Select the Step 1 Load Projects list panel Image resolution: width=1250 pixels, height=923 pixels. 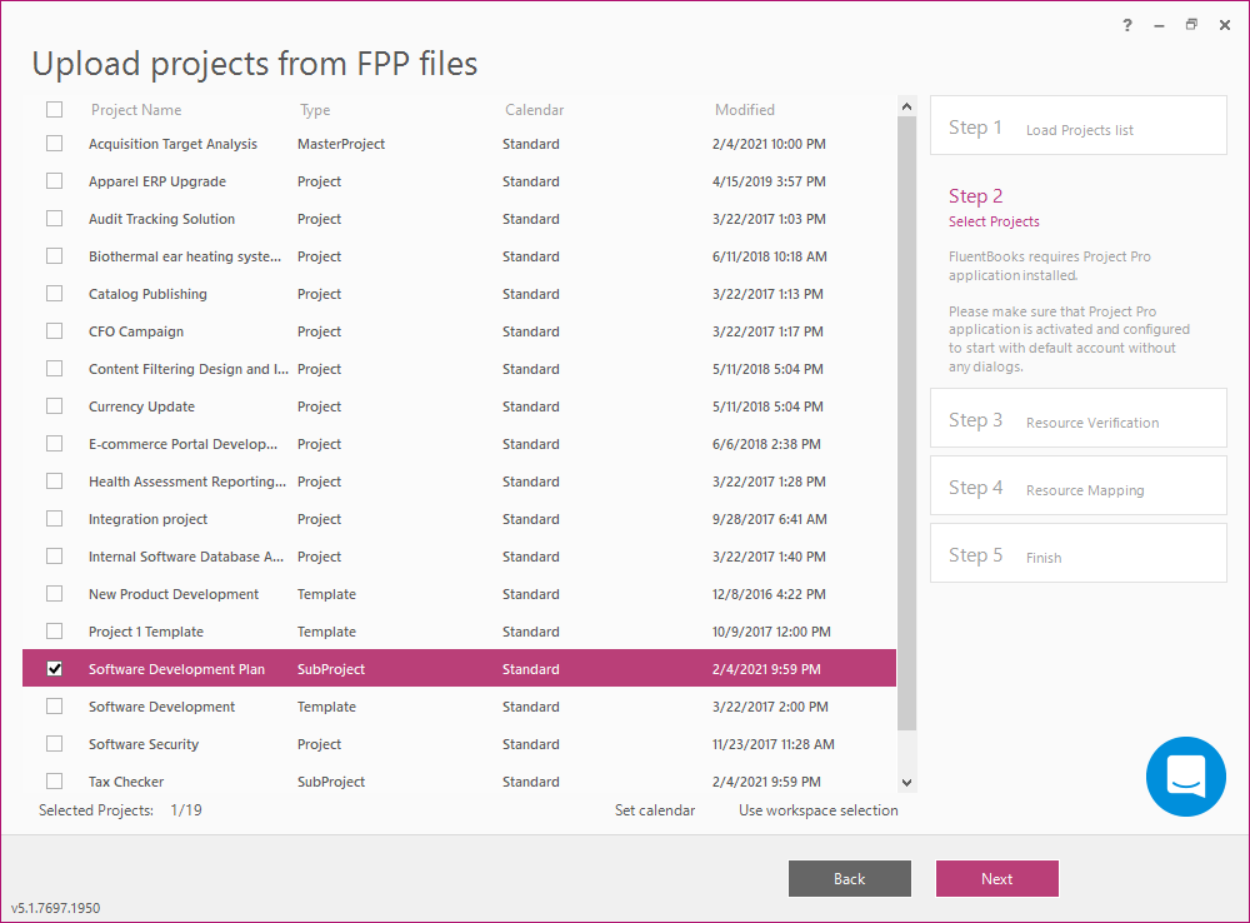[1078, 124]
